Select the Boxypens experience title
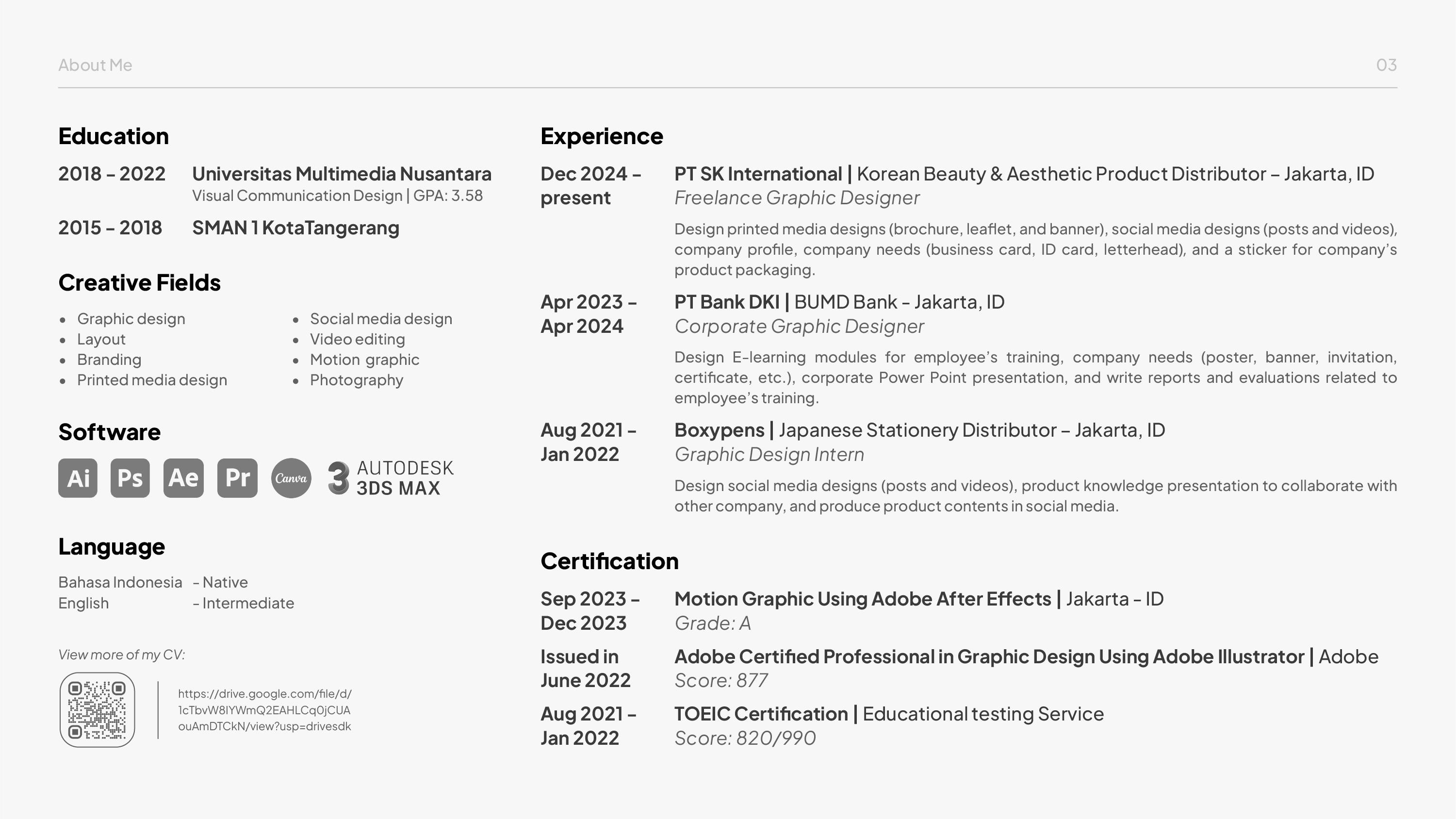Screen dimensions: 1456x819 719,430
